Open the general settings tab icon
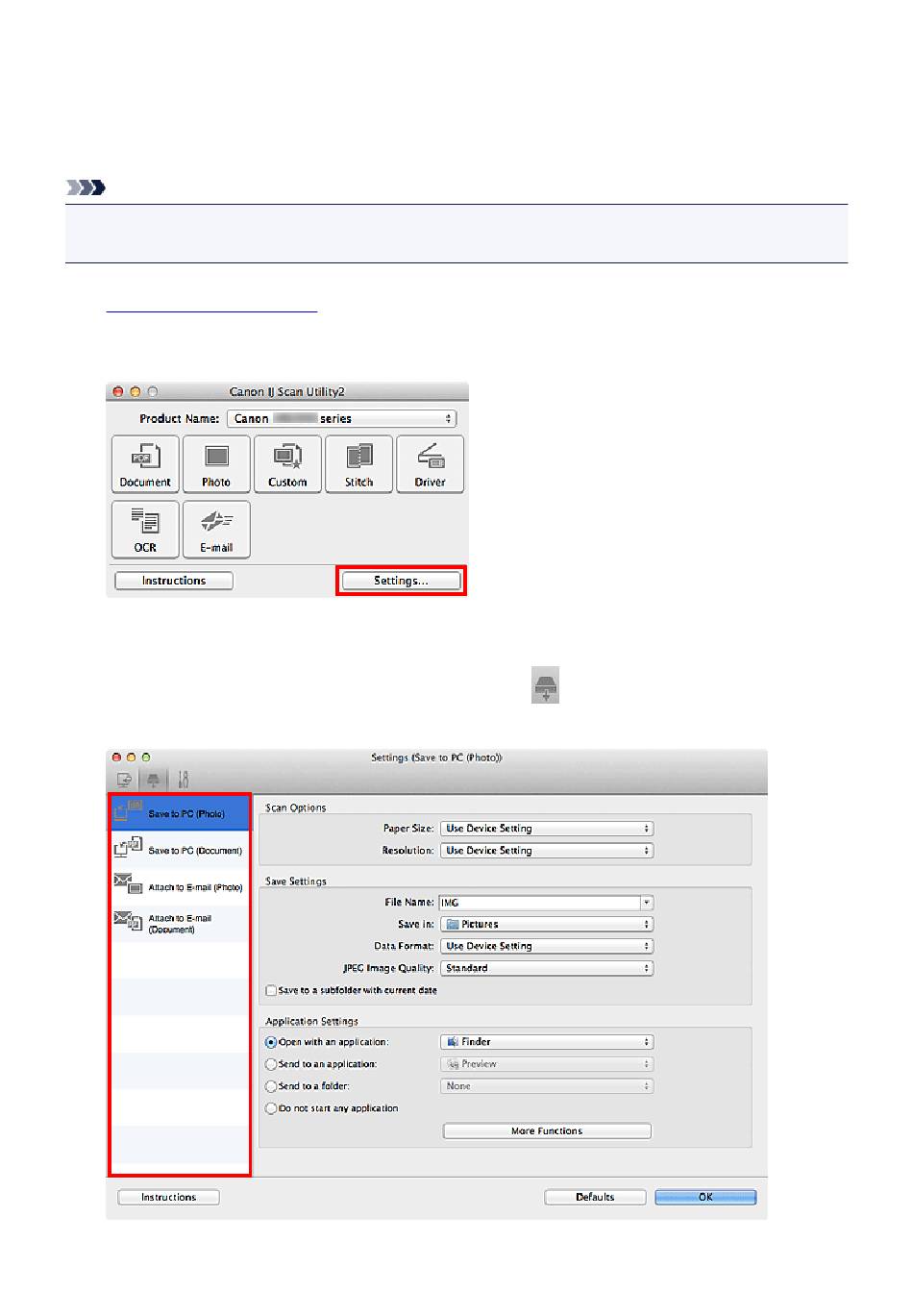Screen dimensions: 913x1316 pyautogui.click(x=183, y=780)
